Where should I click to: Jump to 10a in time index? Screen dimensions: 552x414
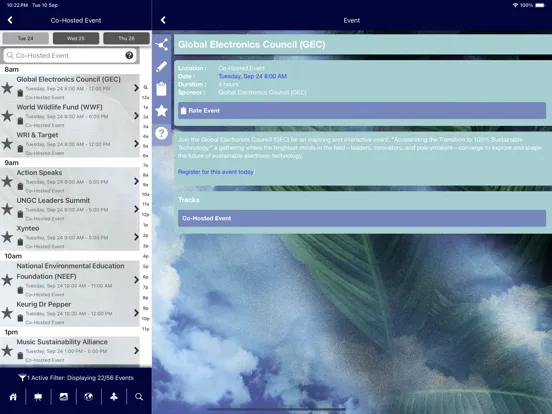[145, 194]
